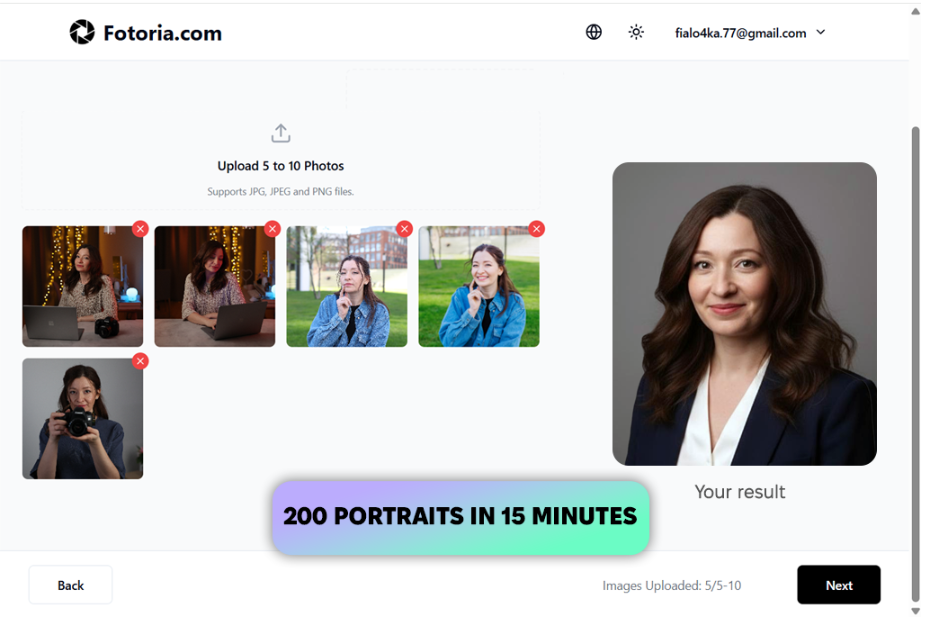Click the Next button
The width and height of the screenshot is (933, 631).
[x=838, y=585]
